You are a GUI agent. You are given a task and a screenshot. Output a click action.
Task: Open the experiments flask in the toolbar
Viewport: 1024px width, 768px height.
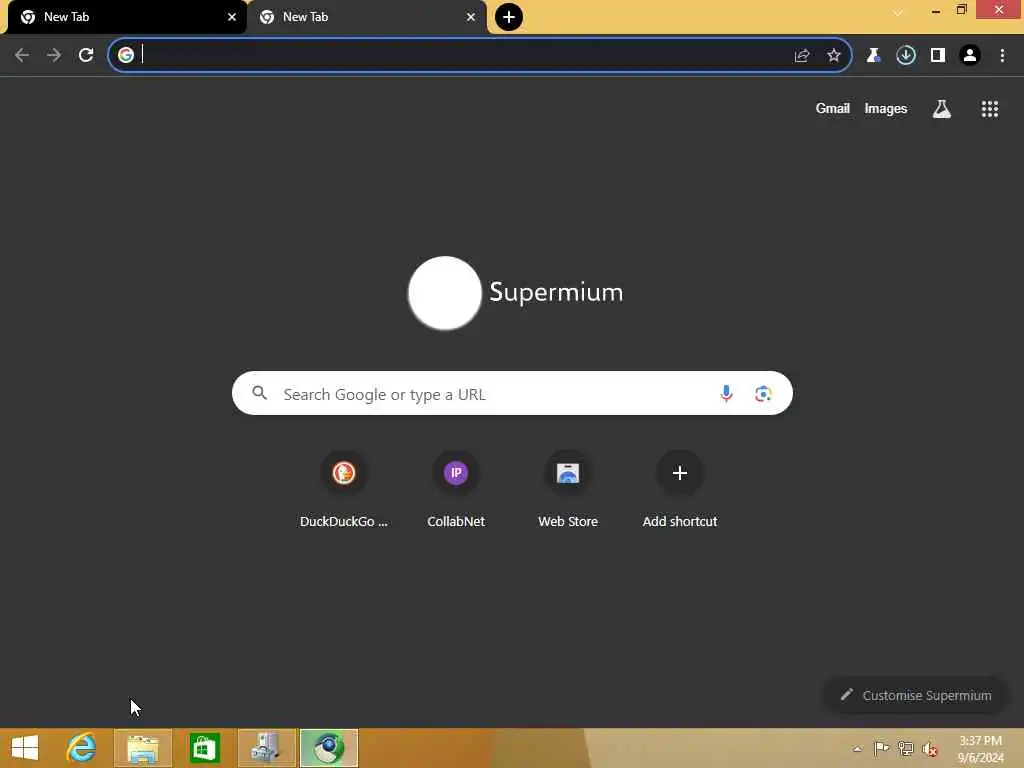coord(873,56)
